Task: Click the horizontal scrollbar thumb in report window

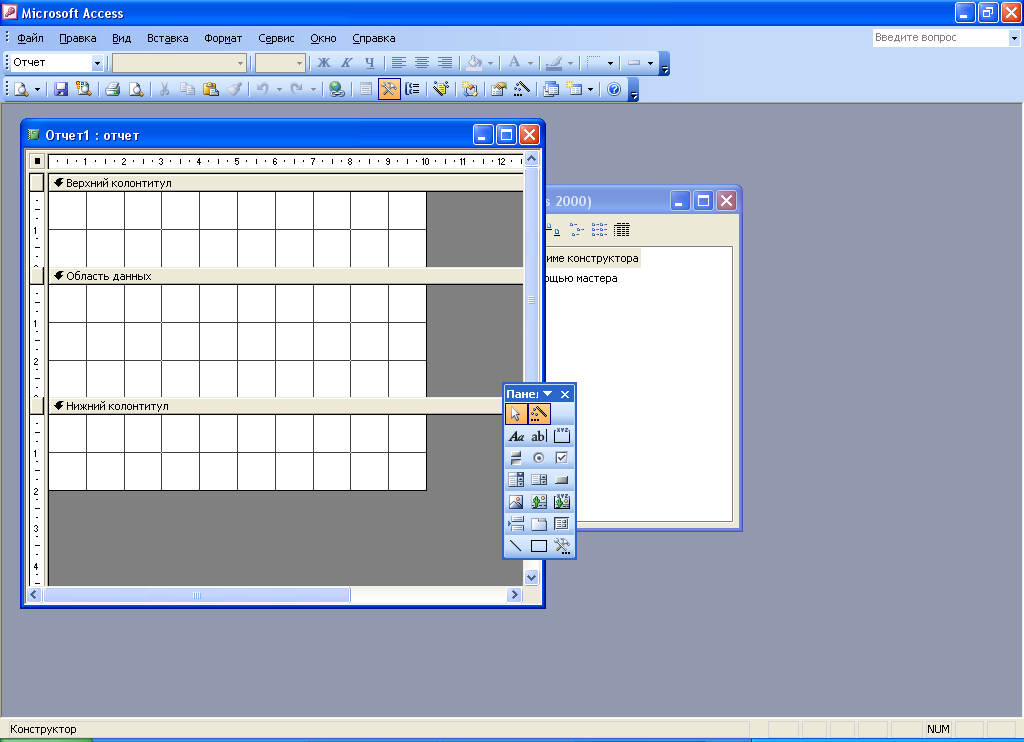Action: 197,595
